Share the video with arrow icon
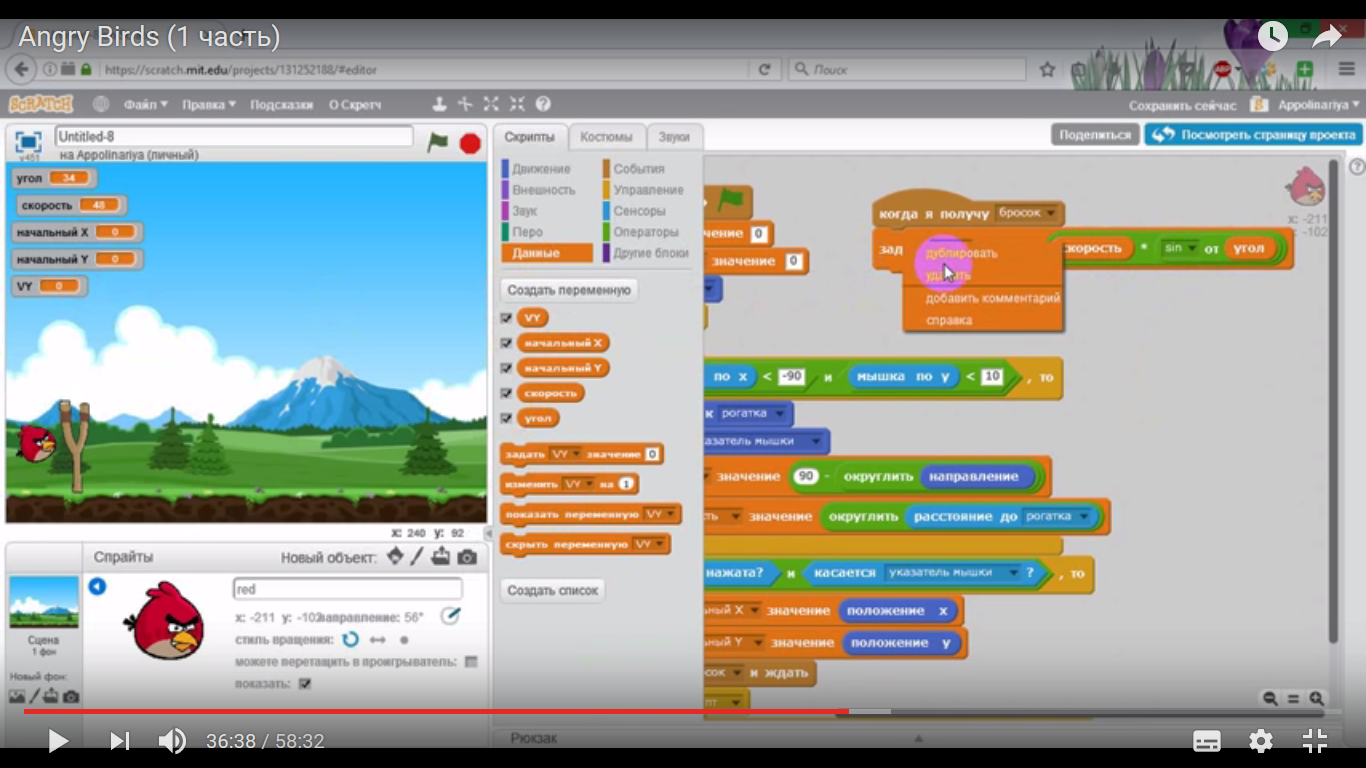Screen dimensions: 1366x768 (1327, 37)
